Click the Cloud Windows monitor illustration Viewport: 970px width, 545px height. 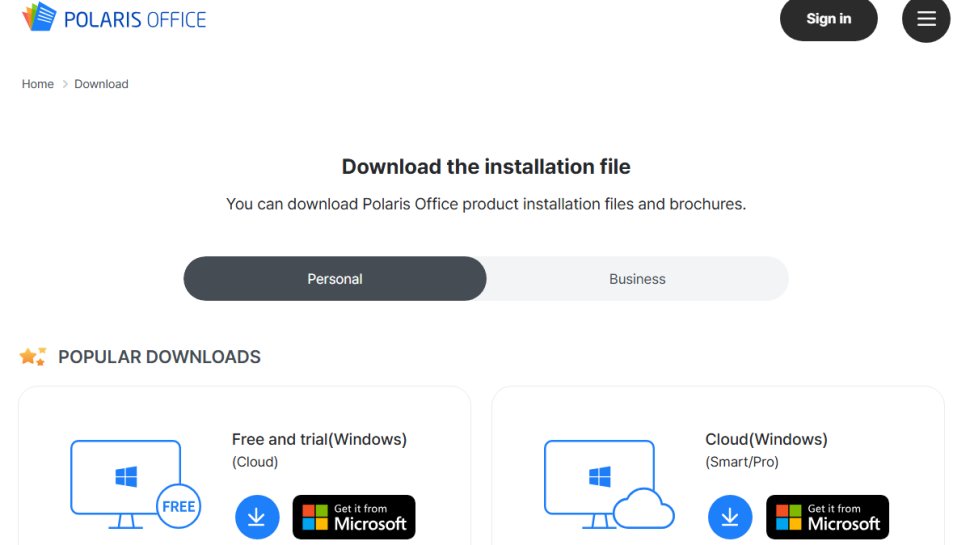tap(609, 484)
